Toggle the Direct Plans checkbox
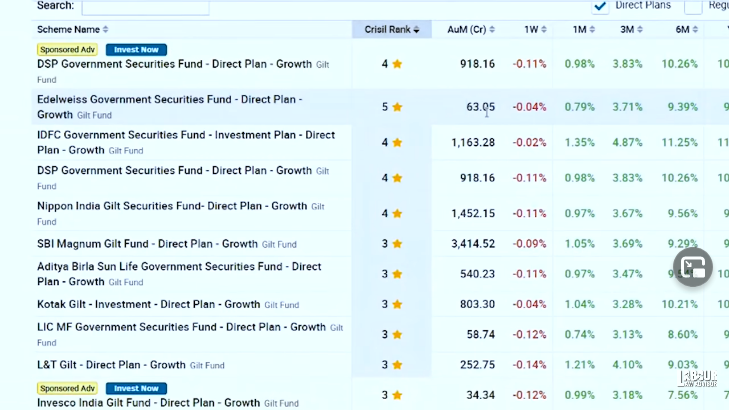 (600, 6)
